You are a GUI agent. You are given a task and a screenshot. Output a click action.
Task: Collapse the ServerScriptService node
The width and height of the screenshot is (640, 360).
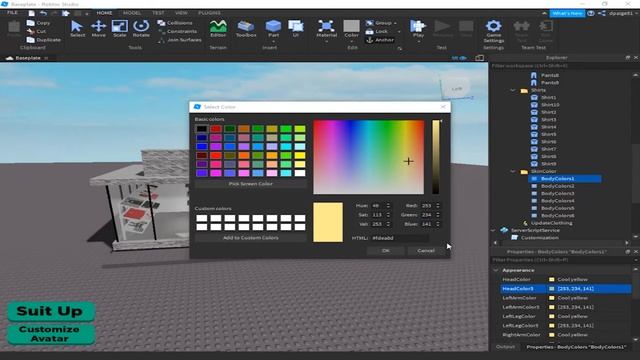point(493,230)
